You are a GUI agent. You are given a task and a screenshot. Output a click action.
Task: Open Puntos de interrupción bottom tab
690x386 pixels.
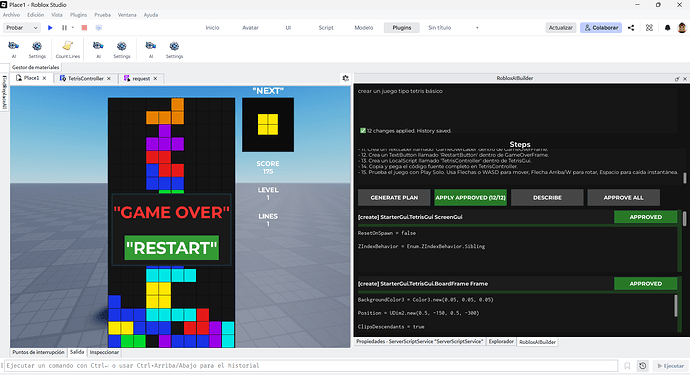click(x=38, y=353)
